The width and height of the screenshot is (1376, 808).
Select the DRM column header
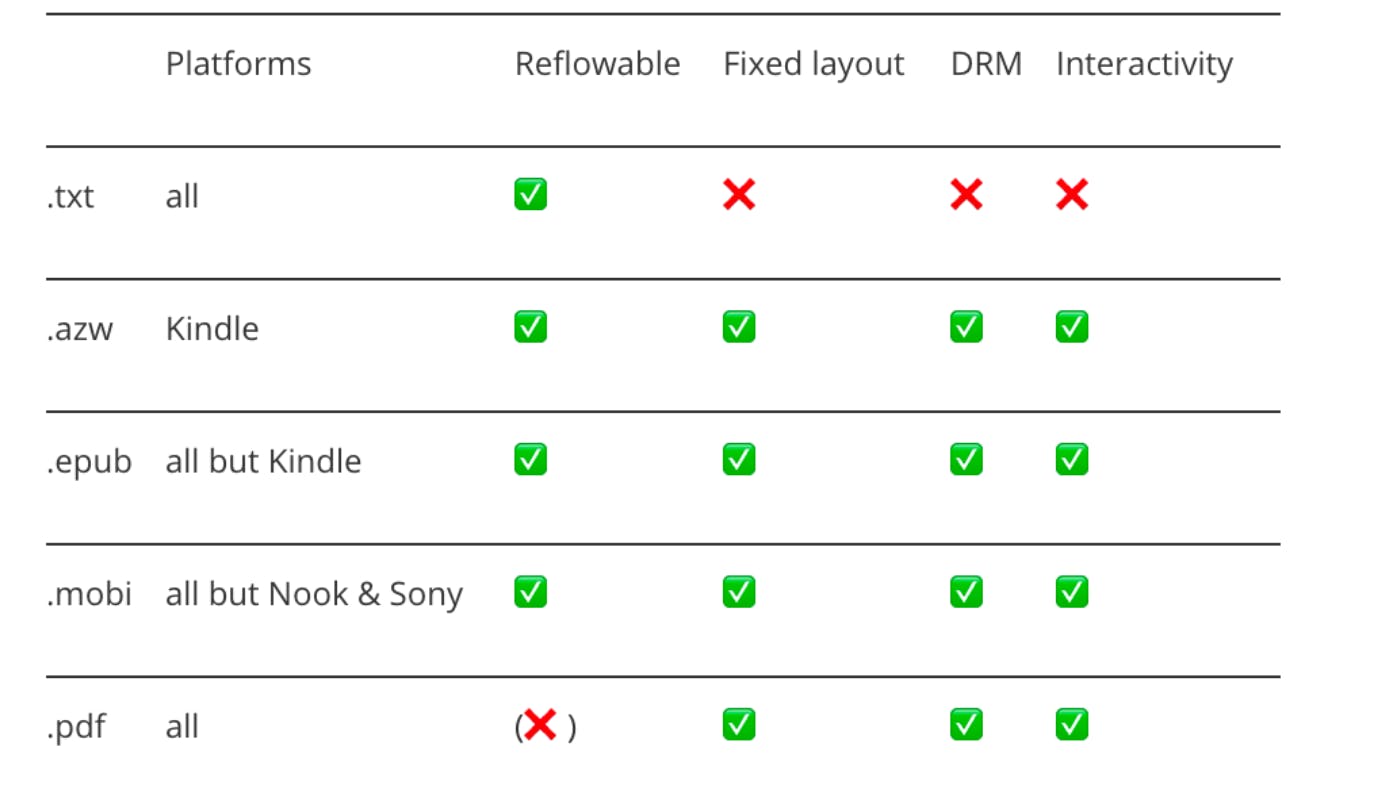tap(986, 64)
